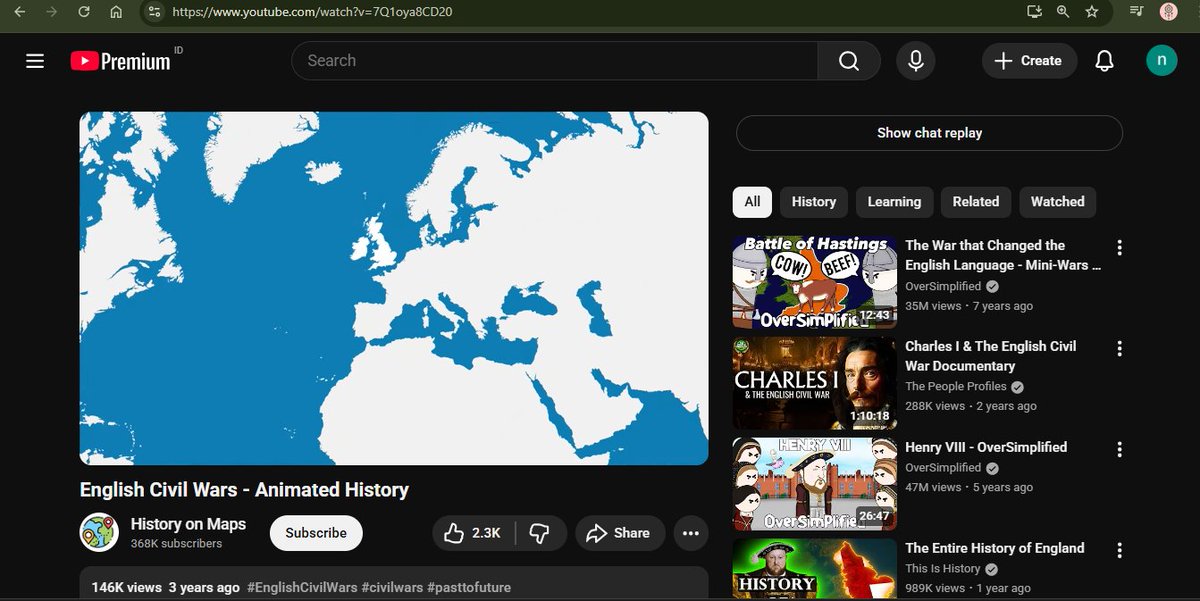Reload the page in the browser

tap(83, 12)
